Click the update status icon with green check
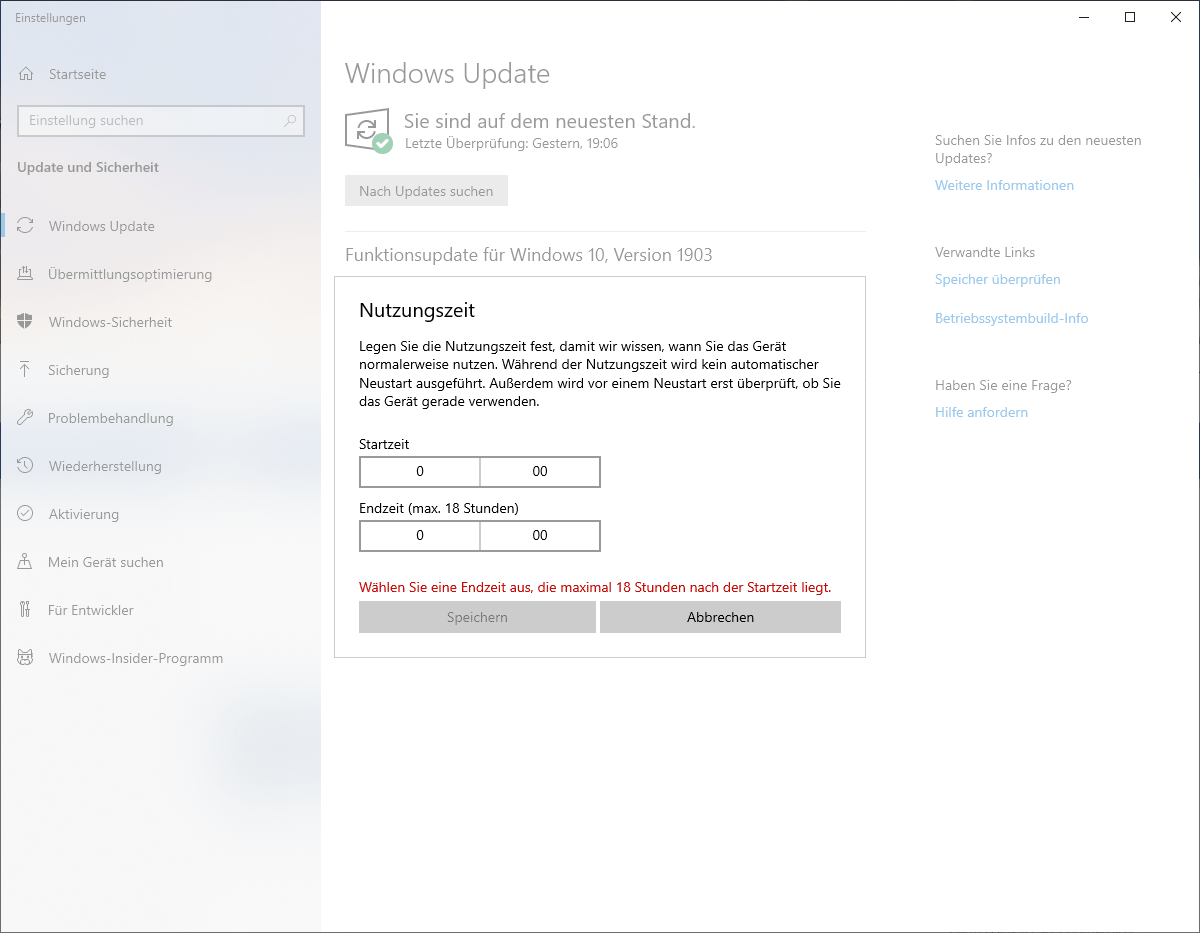The height and width of the screenshot is (933, 1200). pyautogui.click(x=368, y=131)
